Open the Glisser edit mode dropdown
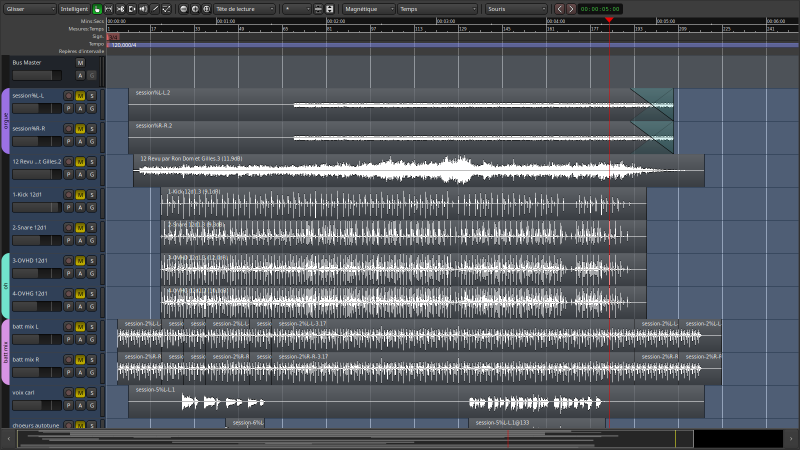 [30, 9]
